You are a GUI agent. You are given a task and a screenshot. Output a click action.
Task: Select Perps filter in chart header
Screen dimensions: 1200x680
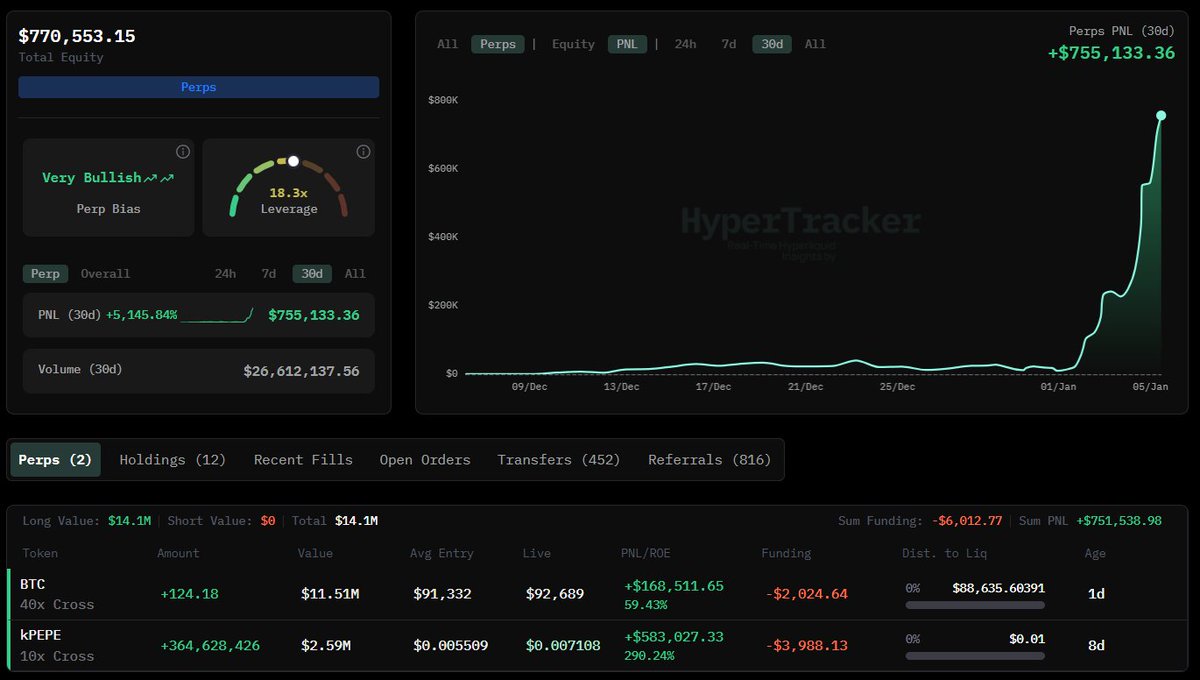pos(498,44)
